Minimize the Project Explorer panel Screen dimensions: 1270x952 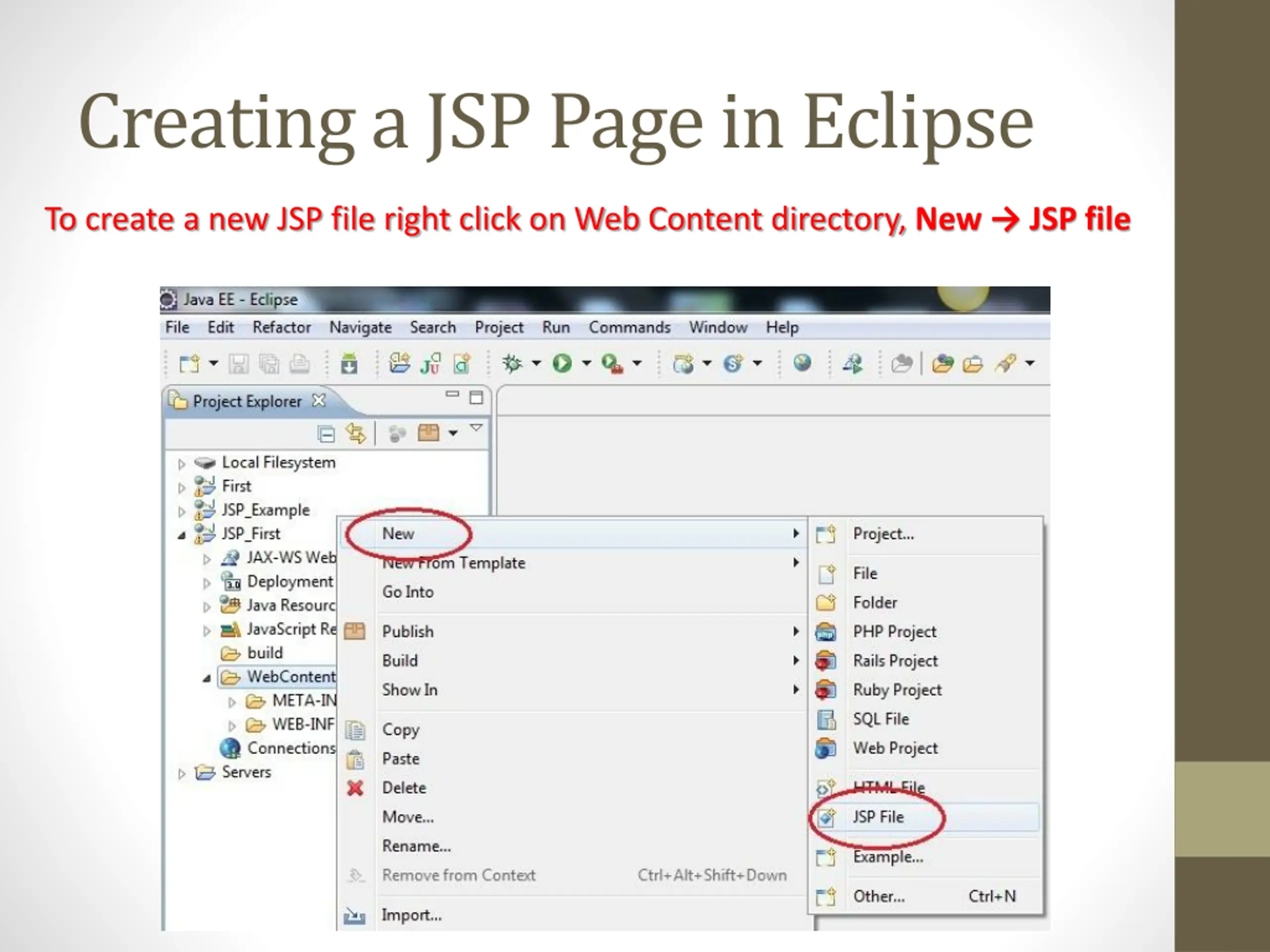452,394
